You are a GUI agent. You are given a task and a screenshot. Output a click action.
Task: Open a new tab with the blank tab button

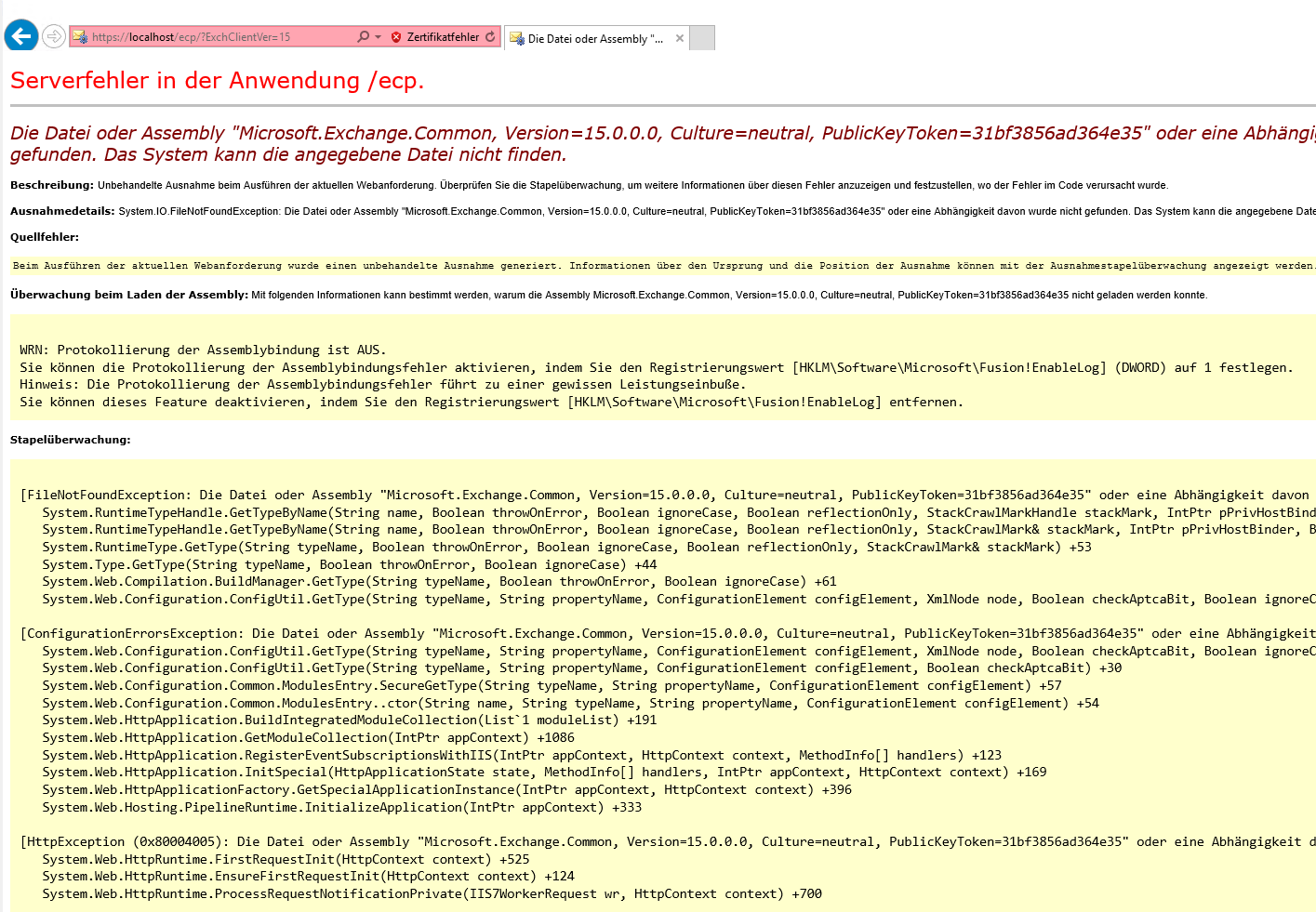702,38
